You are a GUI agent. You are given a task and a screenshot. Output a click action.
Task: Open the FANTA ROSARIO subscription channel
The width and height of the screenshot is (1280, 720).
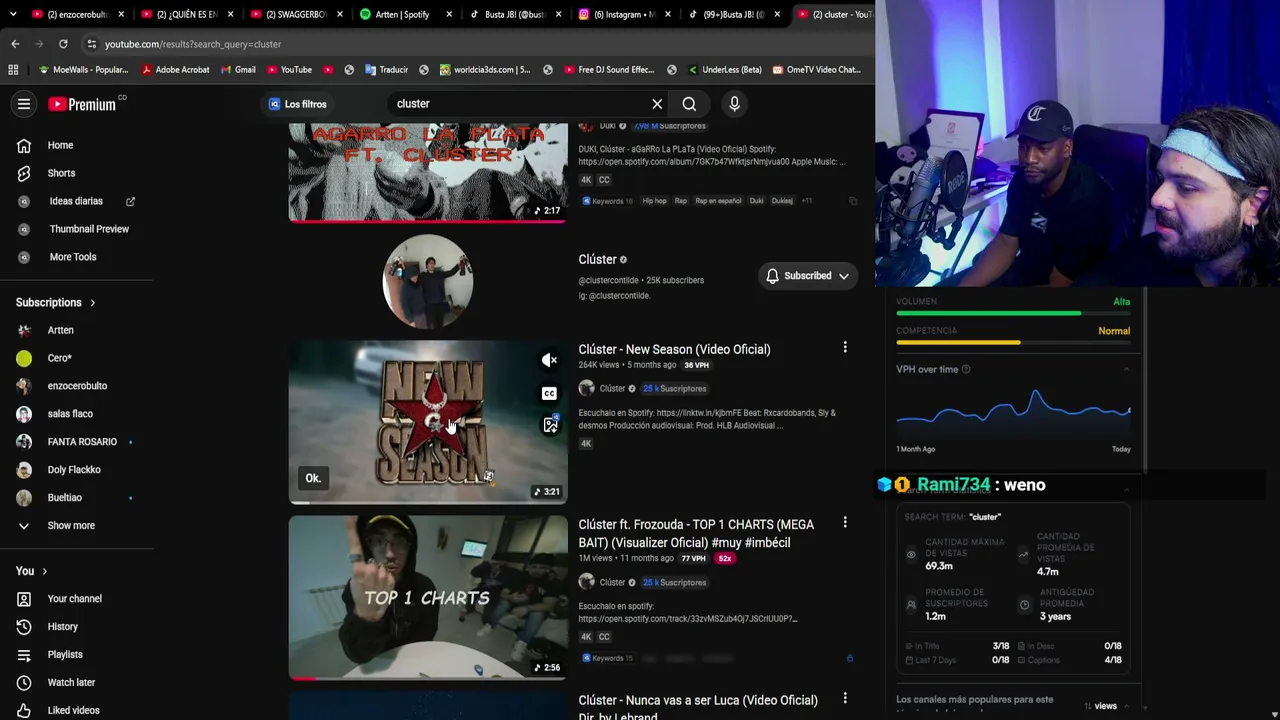[x=80, y=442]
